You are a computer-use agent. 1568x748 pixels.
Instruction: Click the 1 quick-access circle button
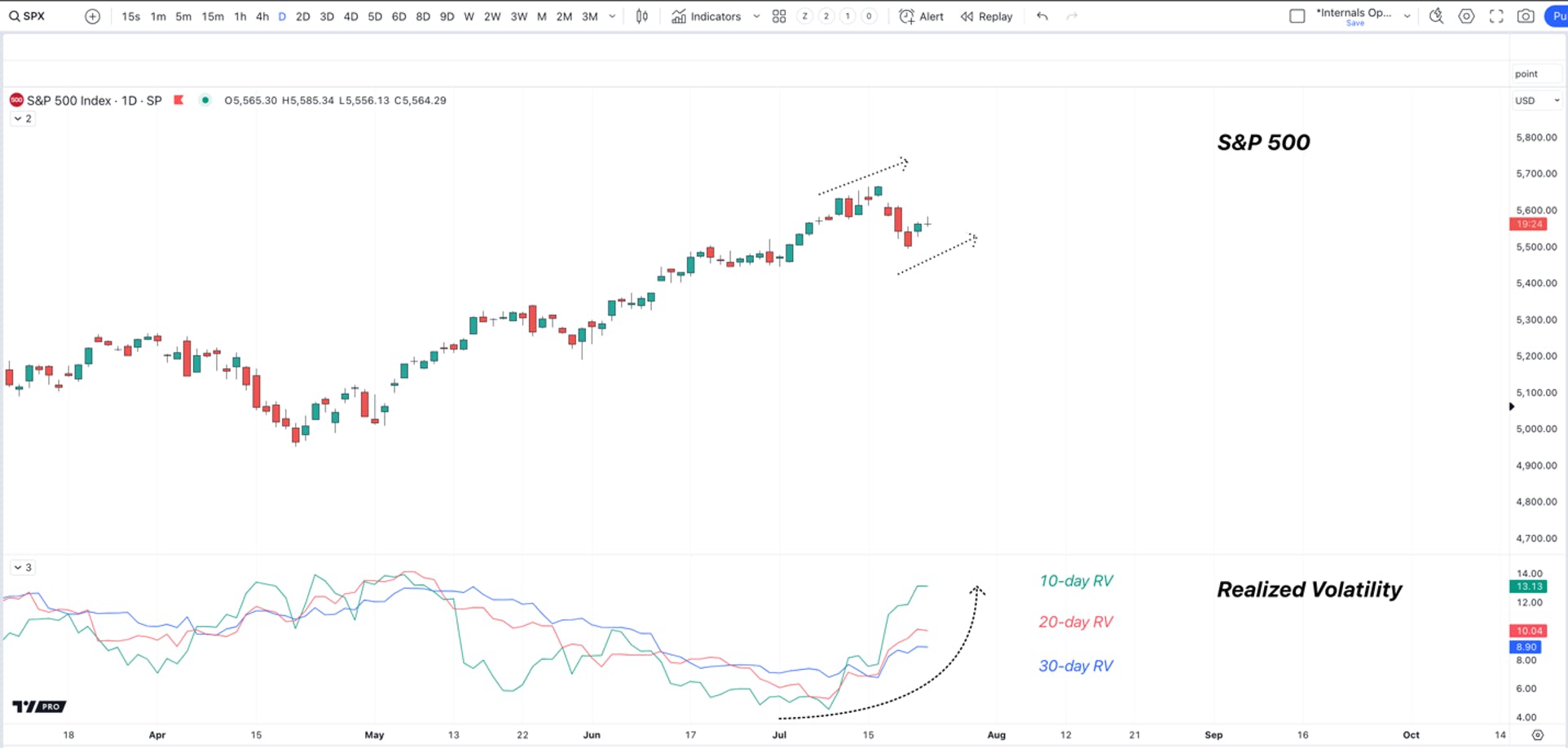[x=848, y=16]
